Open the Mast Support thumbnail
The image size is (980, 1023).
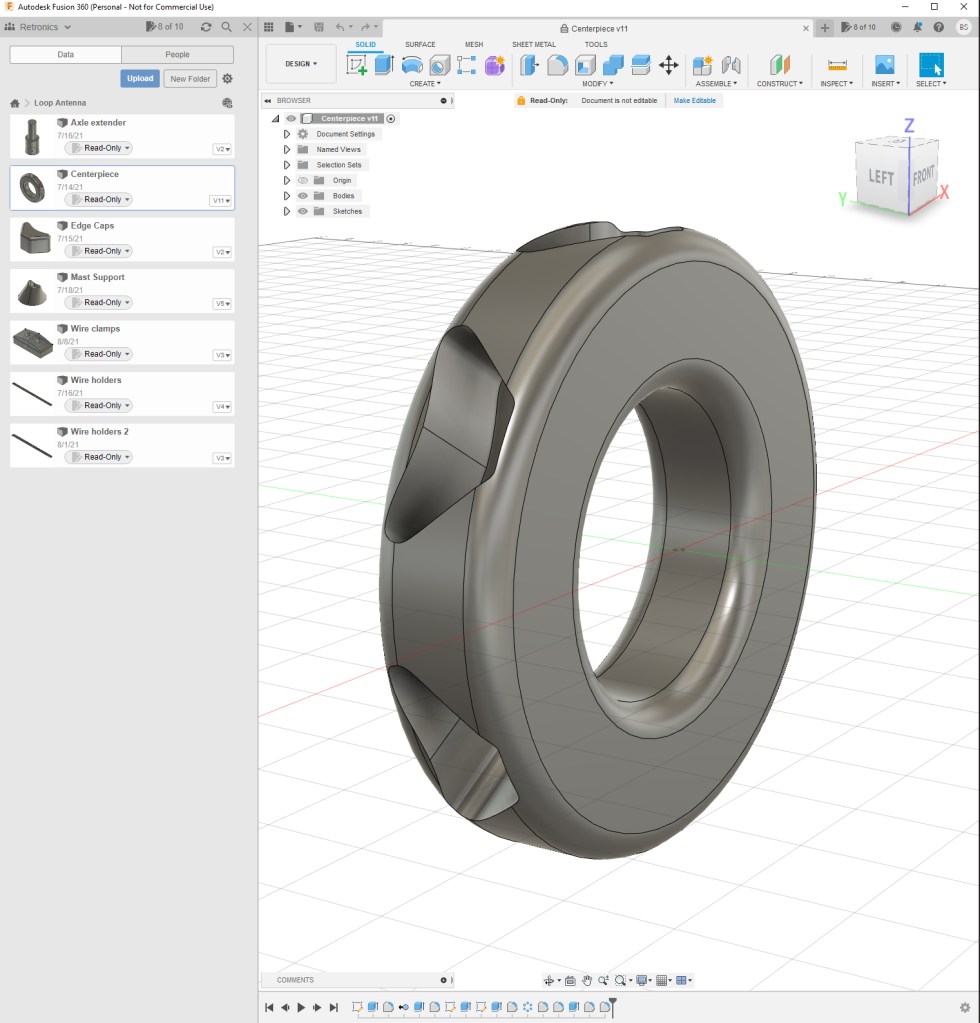coord(33,292)
